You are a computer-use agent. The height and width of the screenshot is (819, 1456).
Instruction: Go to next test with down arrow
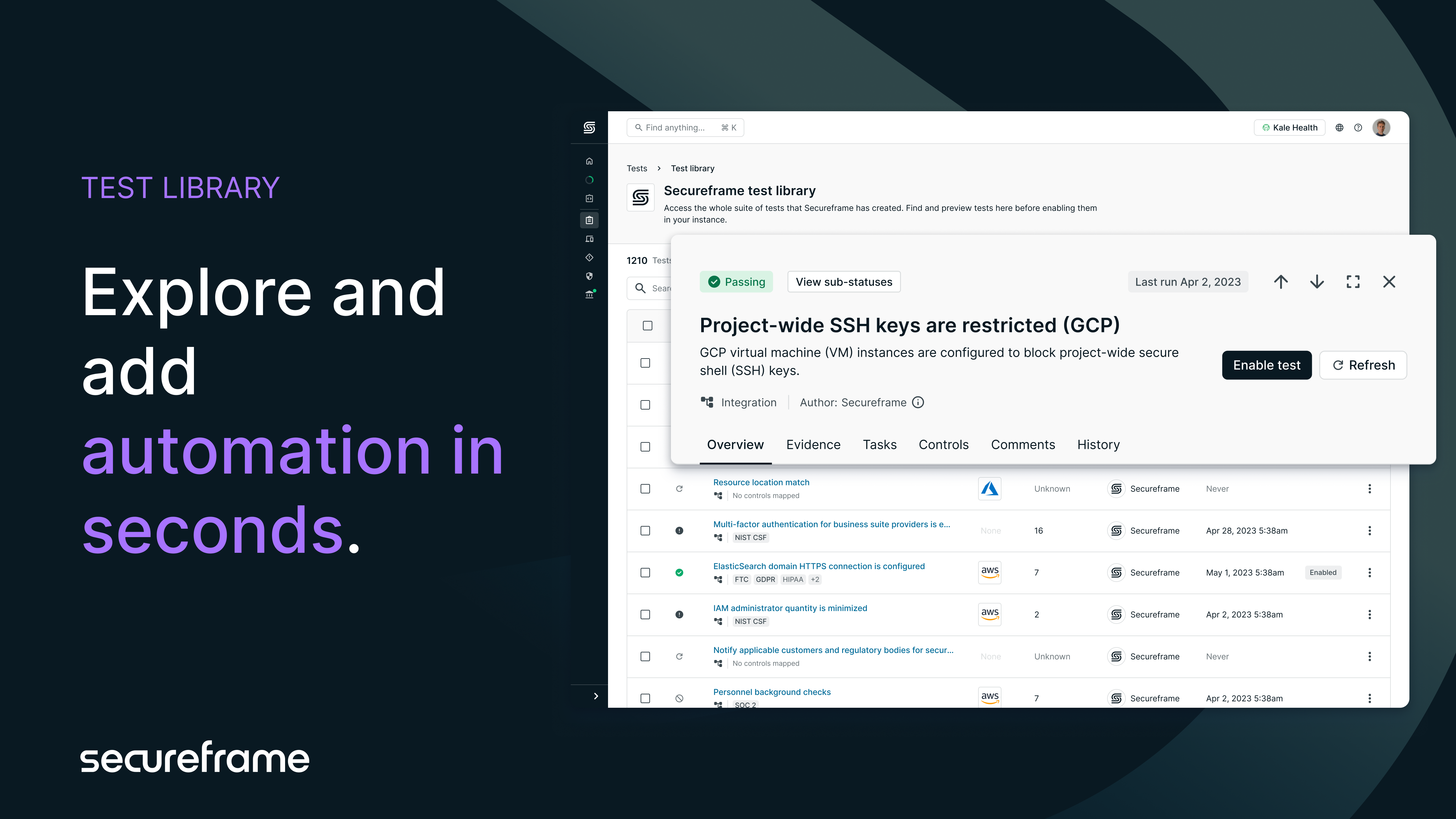click(1317, 281)
